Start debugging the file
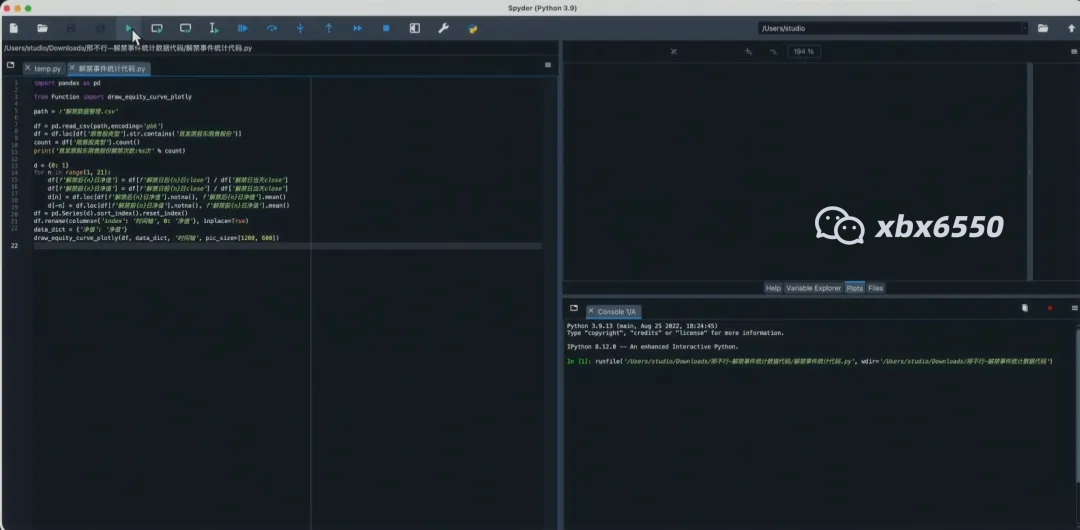1080x530 pixels. coord(242,28)
